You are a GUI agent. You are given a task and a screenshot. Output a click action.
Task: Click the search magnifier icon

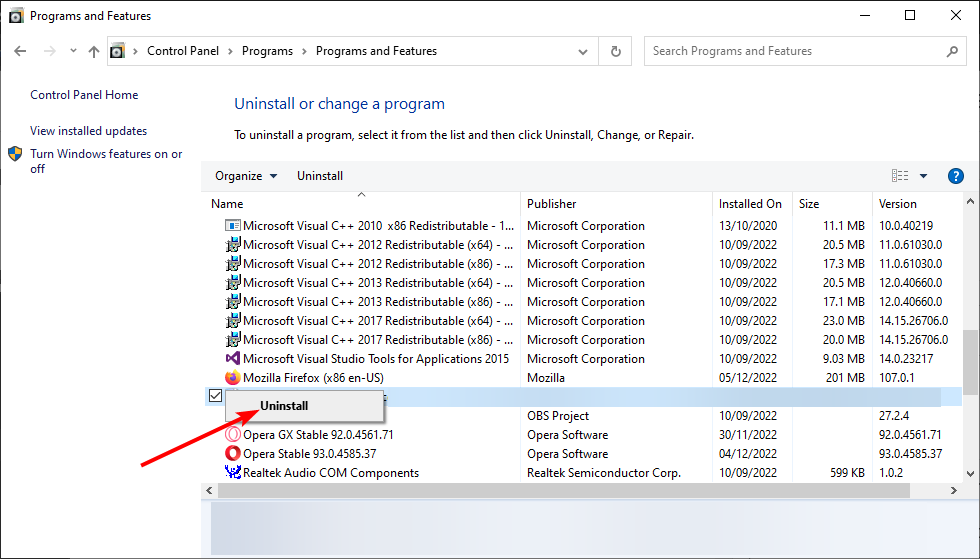(952, 51)
